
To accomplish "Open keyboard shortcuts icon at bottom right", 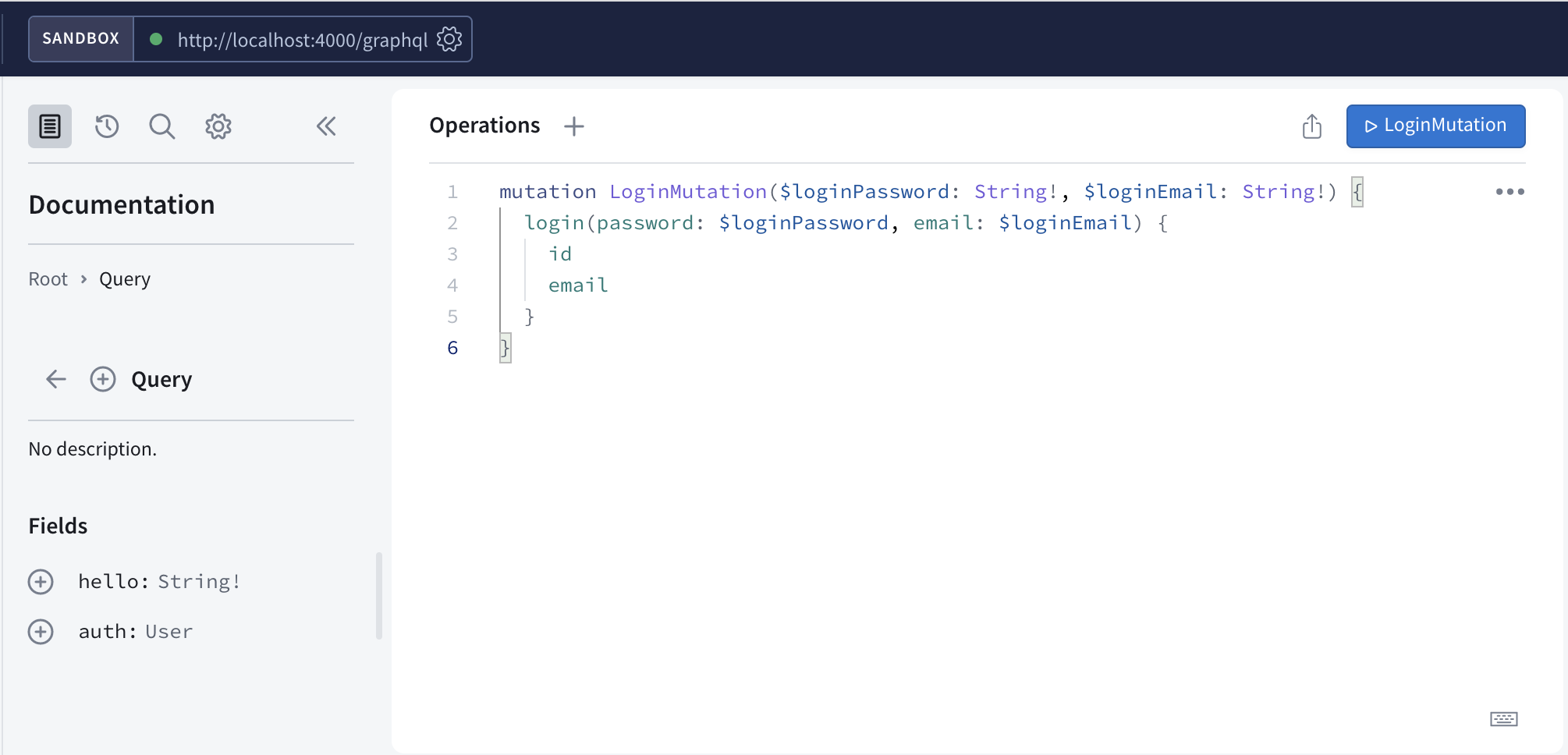I will pyautogui.click(x=1505, y=718).
